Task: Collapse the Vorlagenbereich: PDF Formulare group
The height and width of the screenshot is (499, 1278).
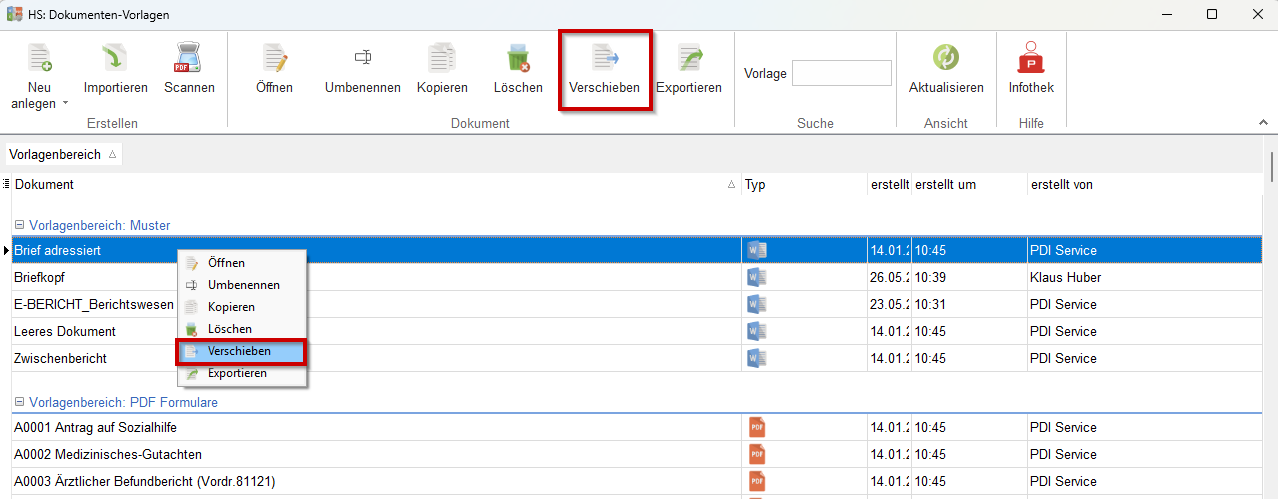Action: (x=20, y=402)
